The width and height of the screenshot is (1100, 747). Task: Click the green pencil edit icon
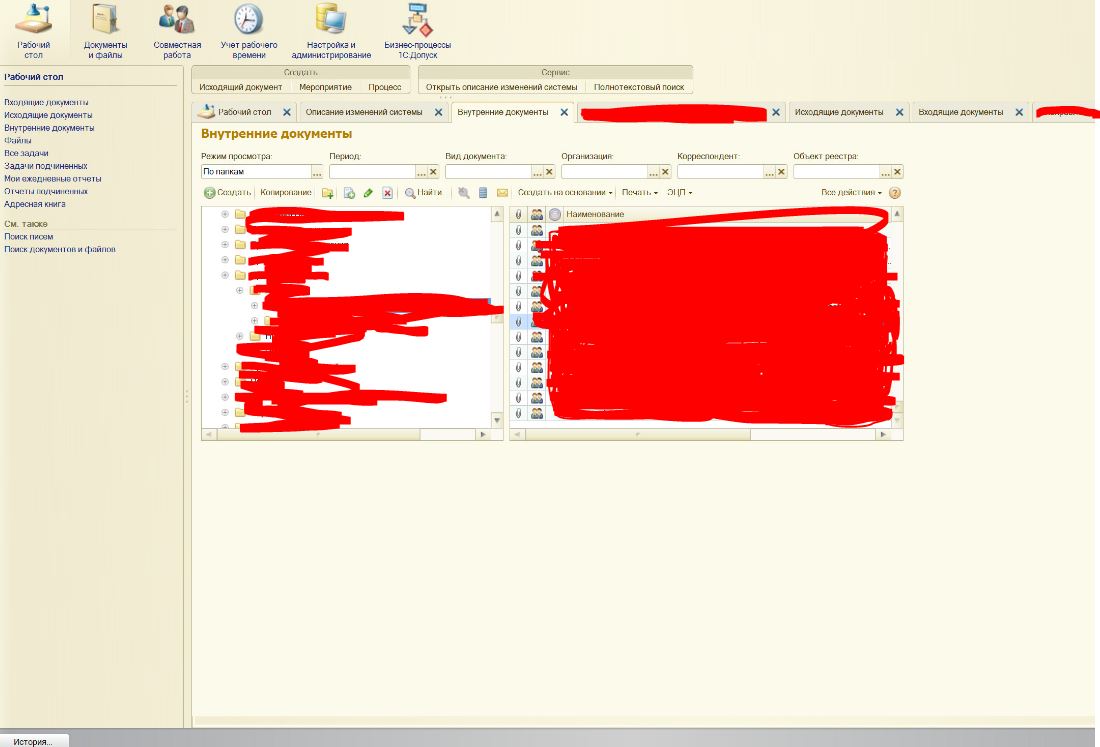click(368, 193)
